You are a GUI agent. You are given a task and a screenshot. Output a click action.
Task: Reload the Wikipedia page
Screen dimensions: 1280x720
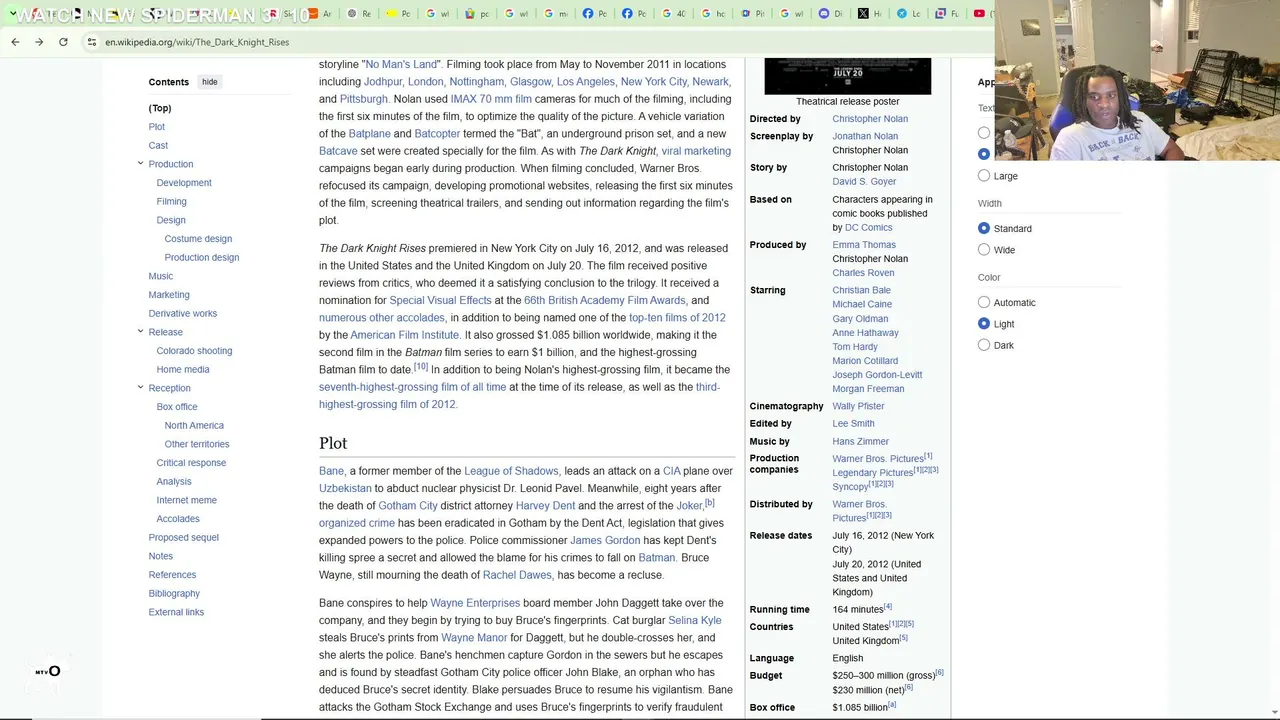[63, 42]
